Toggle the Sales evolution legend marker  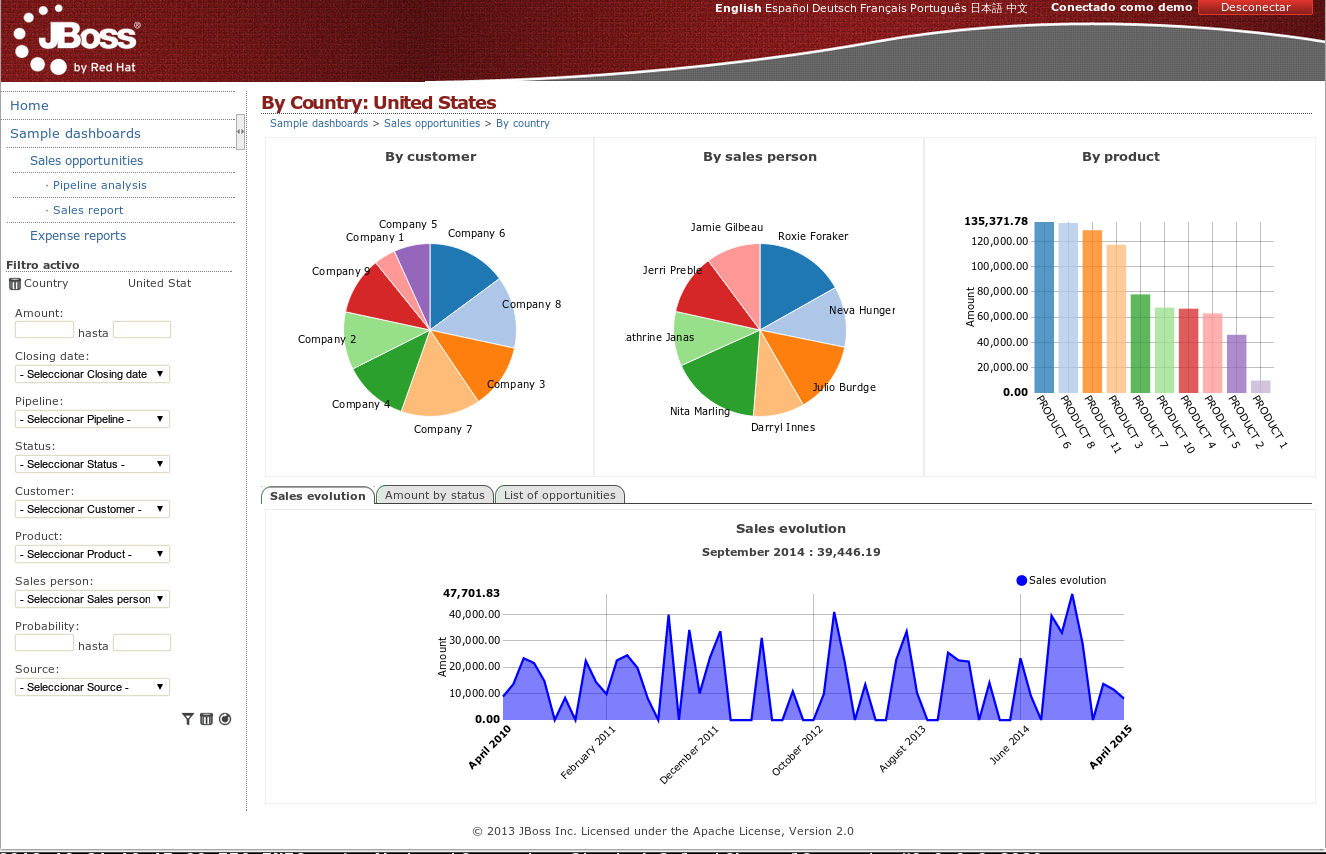1020,580
